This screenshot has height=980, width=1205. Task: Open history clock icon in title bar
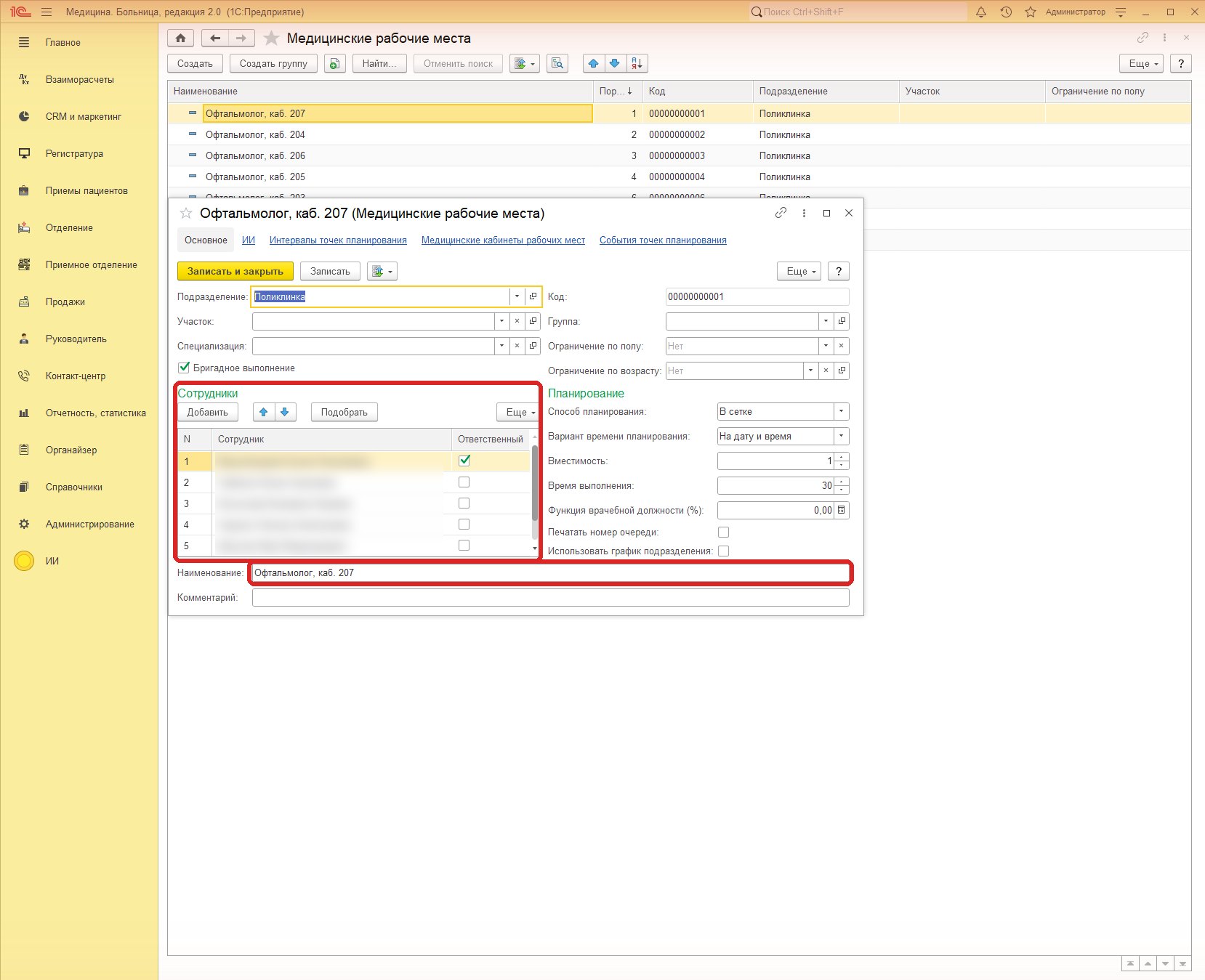point(1006,12)
